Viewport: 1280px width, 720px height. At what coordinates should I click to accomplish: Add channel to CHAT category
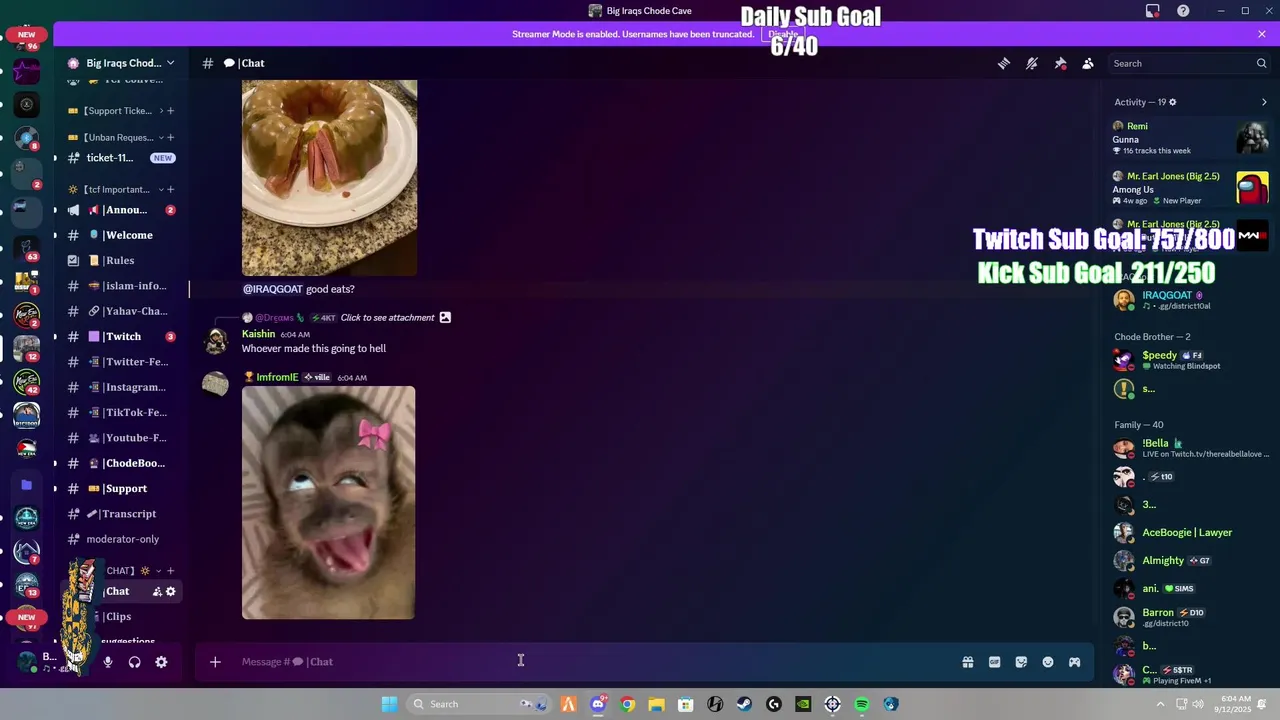170,570
